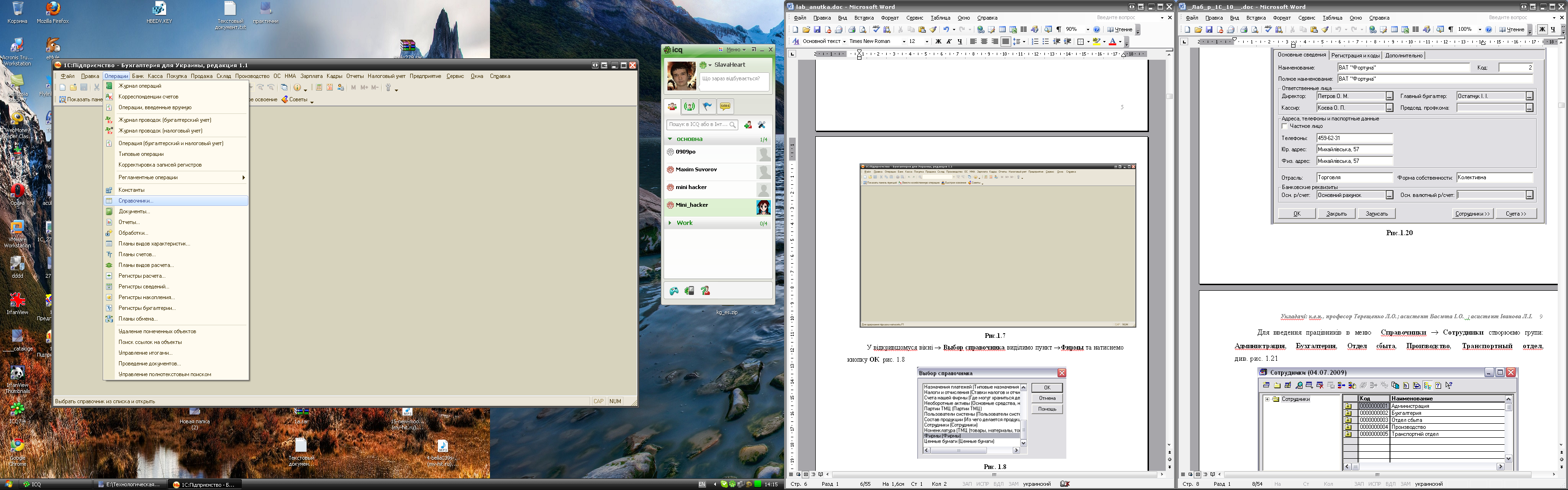Open calculator icon in 1C toolbar

click(320, 88)
